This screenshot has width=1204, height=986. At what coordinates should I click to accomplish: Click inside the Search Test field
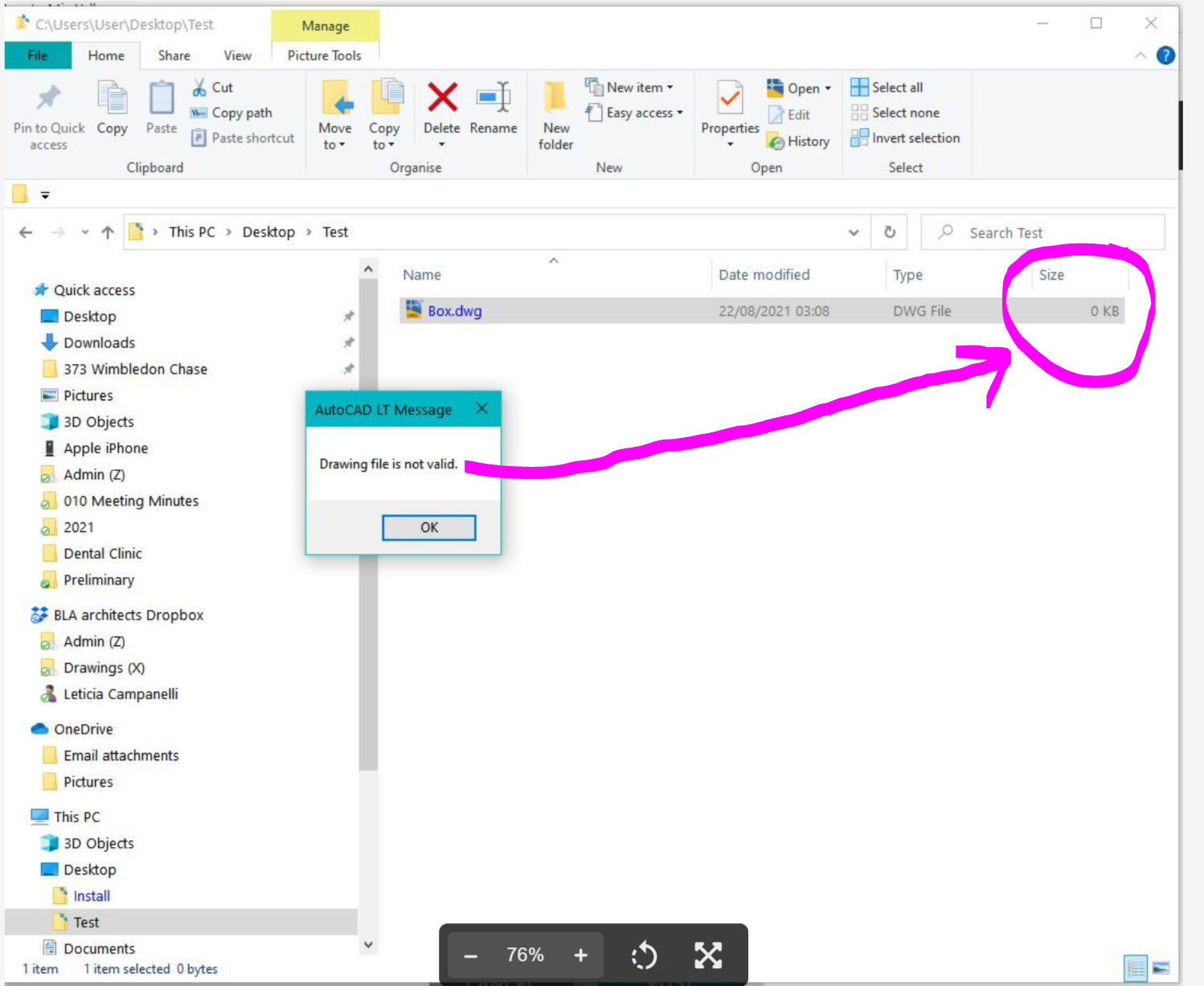point(1045,231)
